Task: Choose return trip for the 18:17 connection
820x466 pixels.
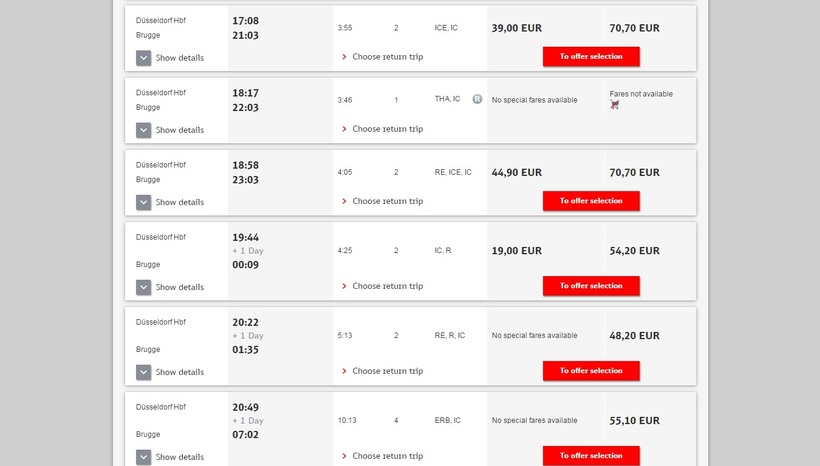Action: click(x=387, y=129)
